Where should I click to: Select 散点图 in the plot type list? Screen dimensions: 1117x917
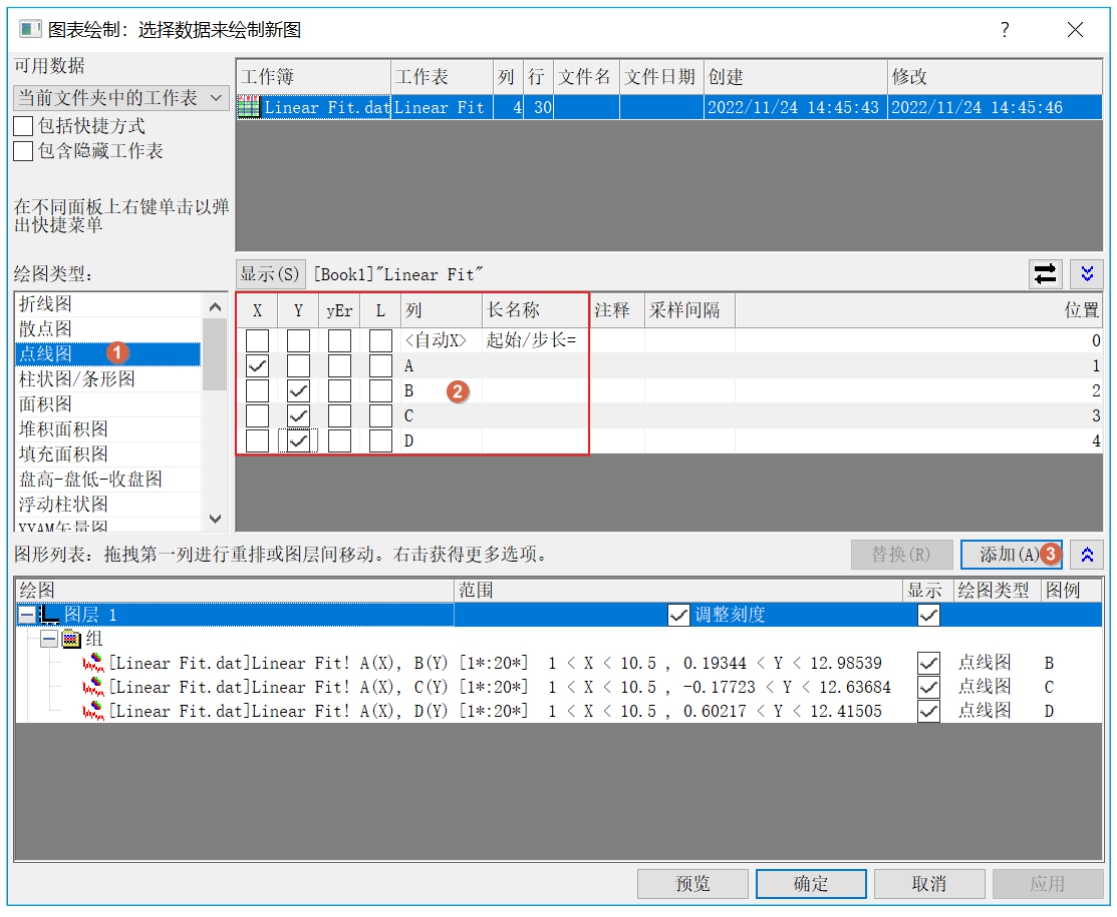coord(46,329)
